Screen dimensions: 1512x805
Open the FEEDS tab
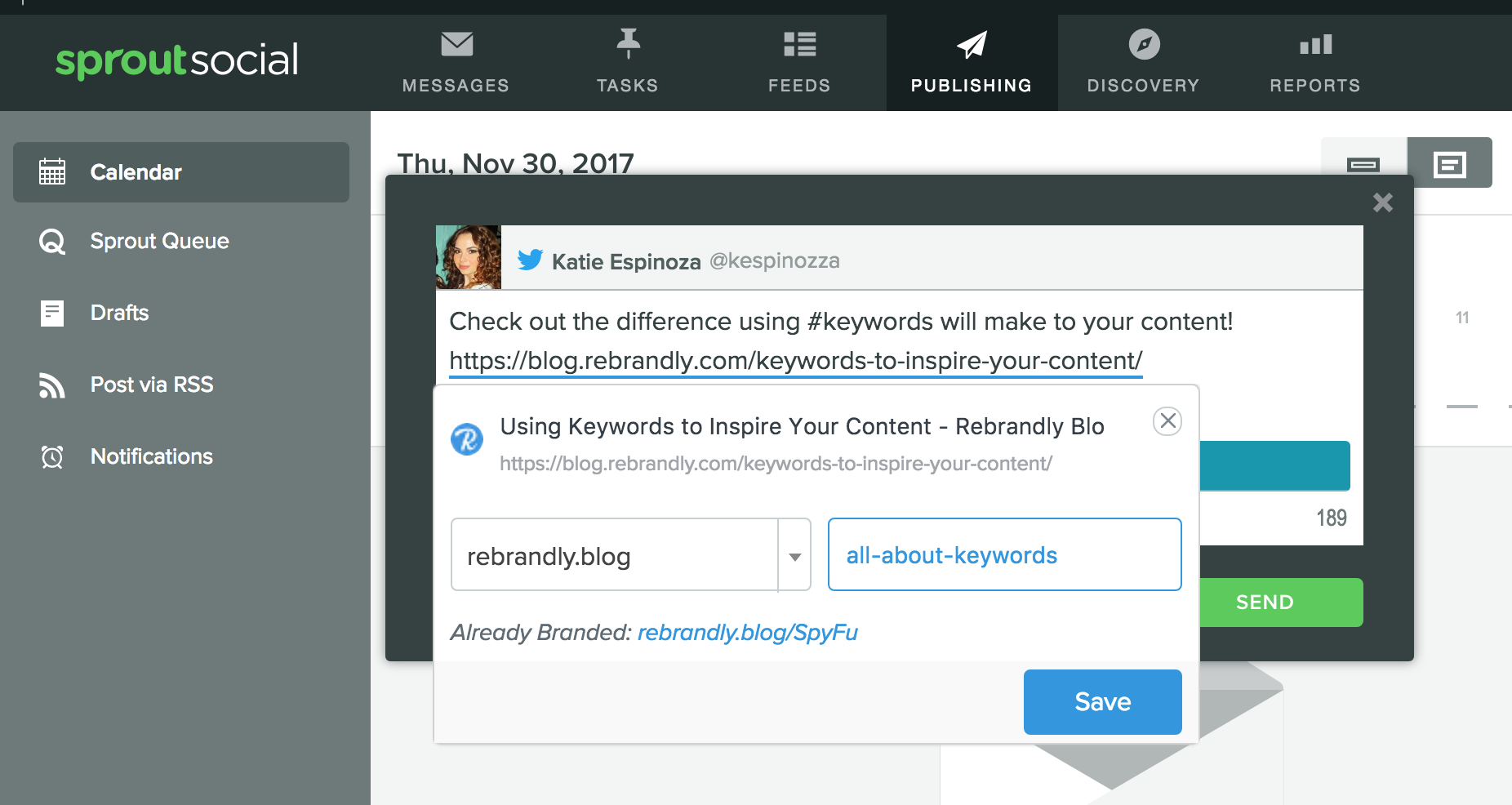click(799, 64)
